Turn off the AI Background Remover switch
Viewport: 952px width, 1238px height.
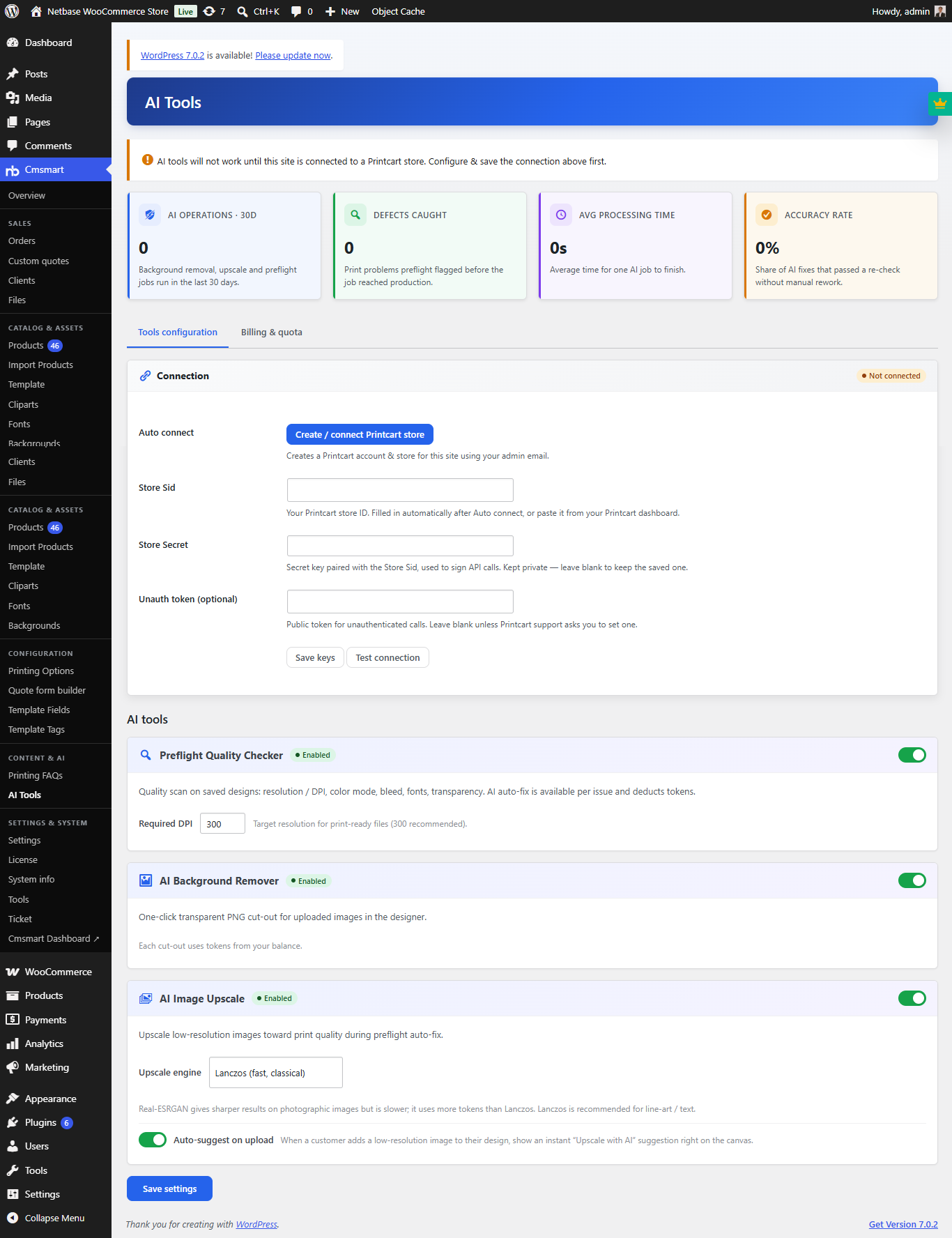[x=912, y=880]
